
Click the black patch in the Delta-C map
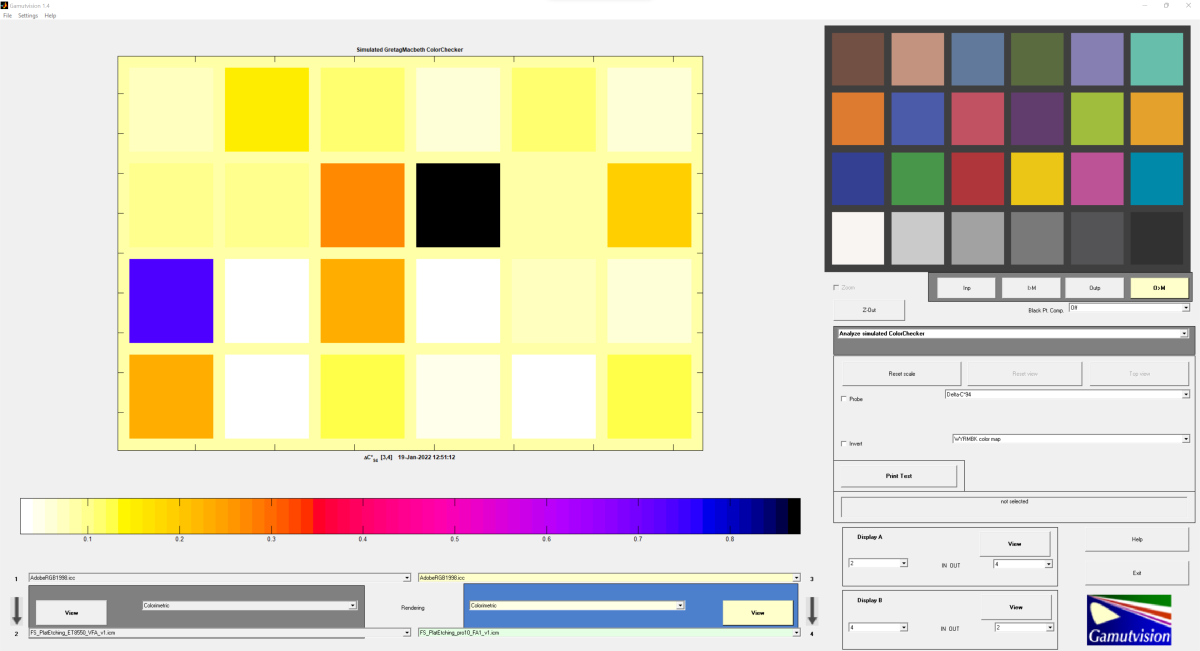click(457, 205)
